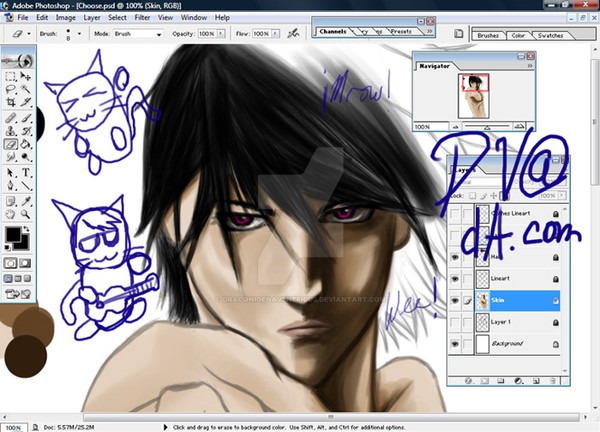Show the Clothes Lineart layer visibility box

pyautogui.click(x=455, y=214)
